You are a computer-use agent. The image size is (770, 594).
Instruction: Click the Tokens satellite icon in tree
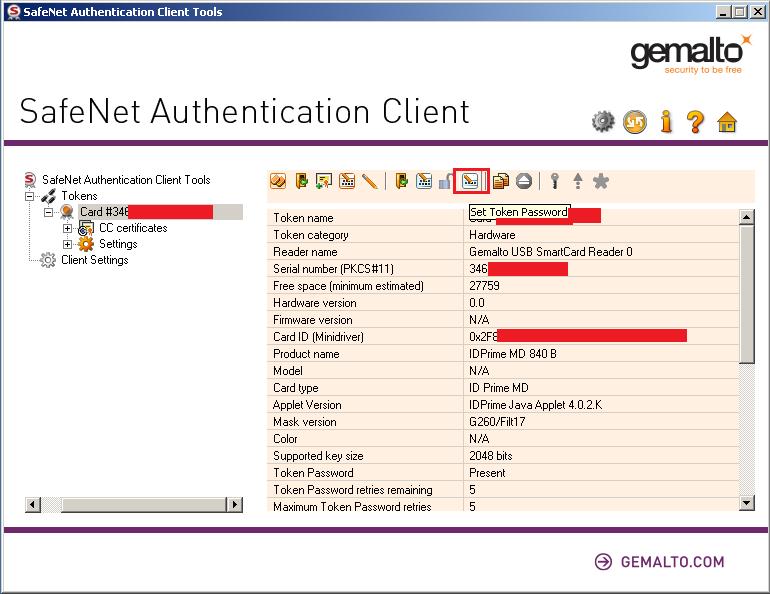point(48,196)
